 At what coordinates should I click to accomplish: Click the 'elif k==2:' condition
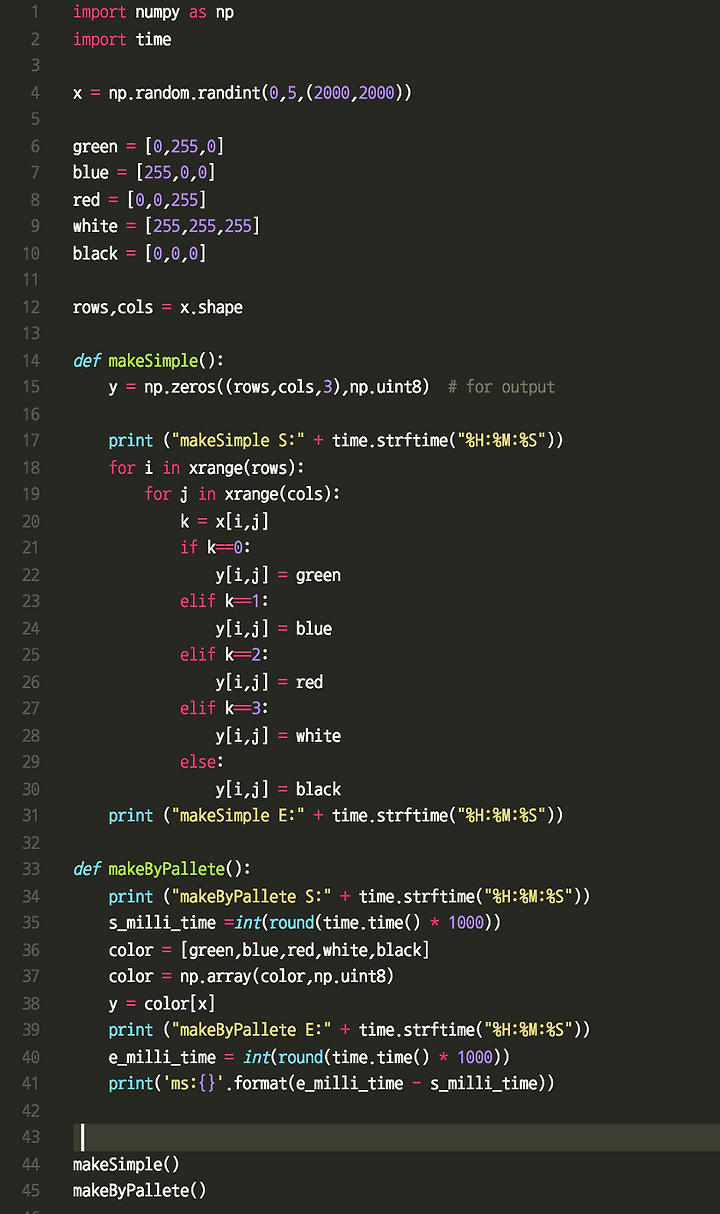pyautogui.click(x=225, y=655)
